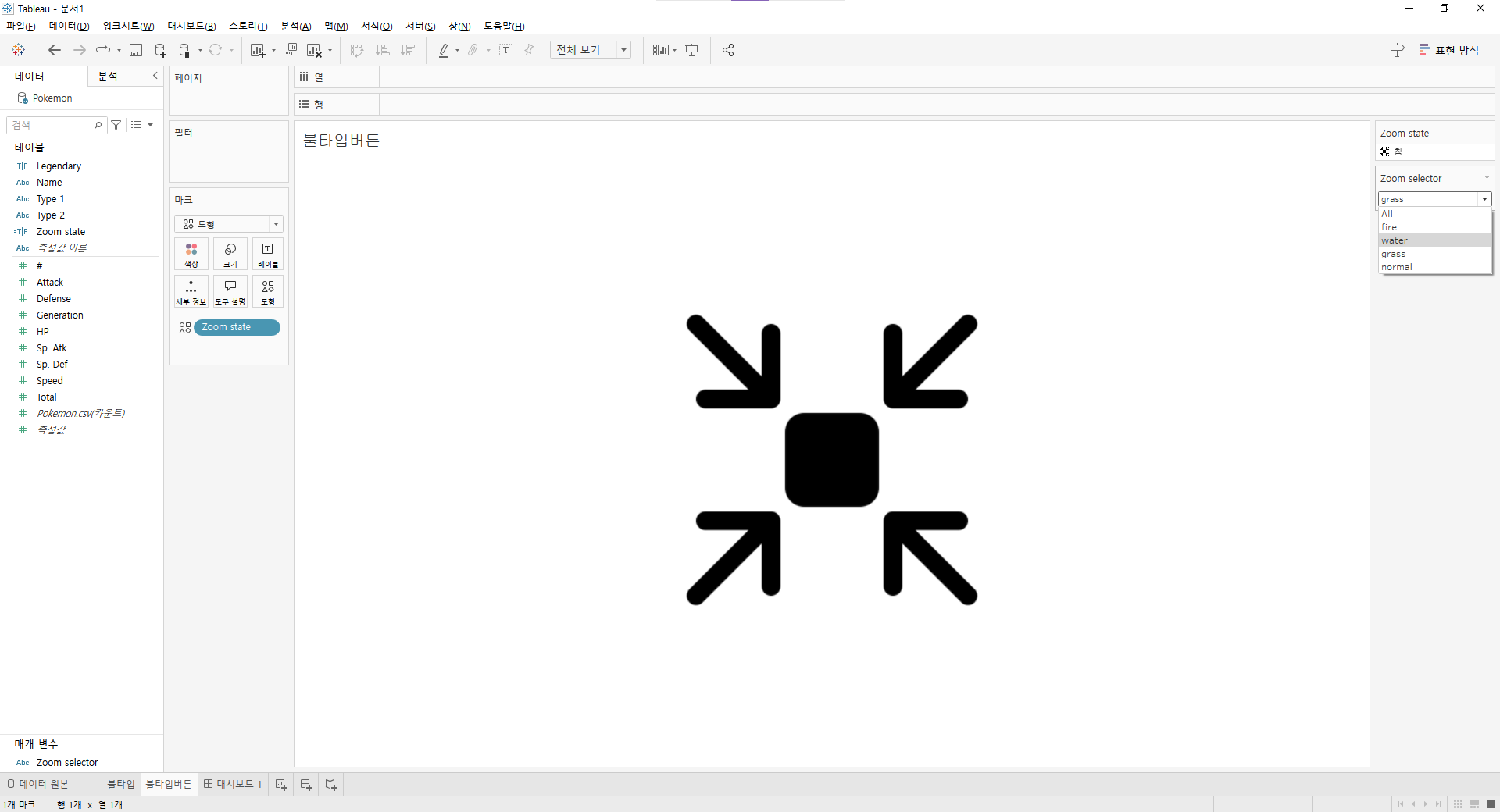
Task: Click the highlight pen icon
Action: click(x=444, y=50)
